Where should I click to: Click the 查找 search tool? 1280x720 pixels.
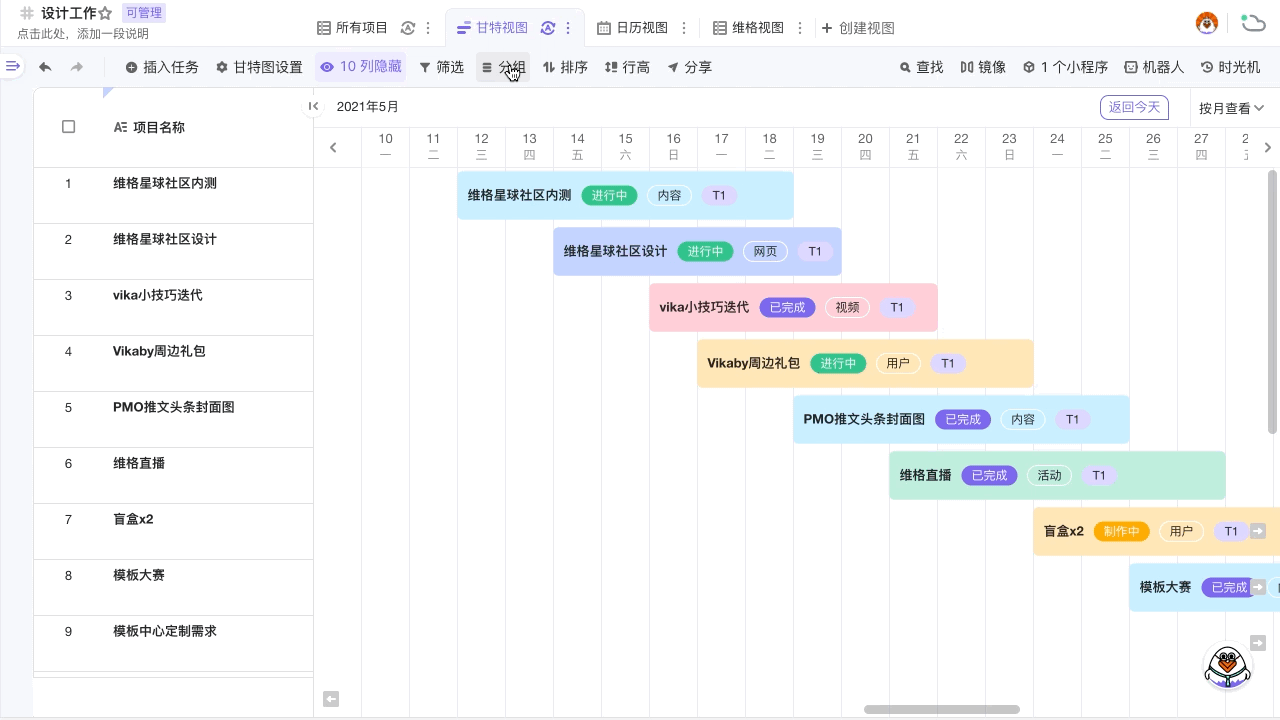[x=921, y=67]
